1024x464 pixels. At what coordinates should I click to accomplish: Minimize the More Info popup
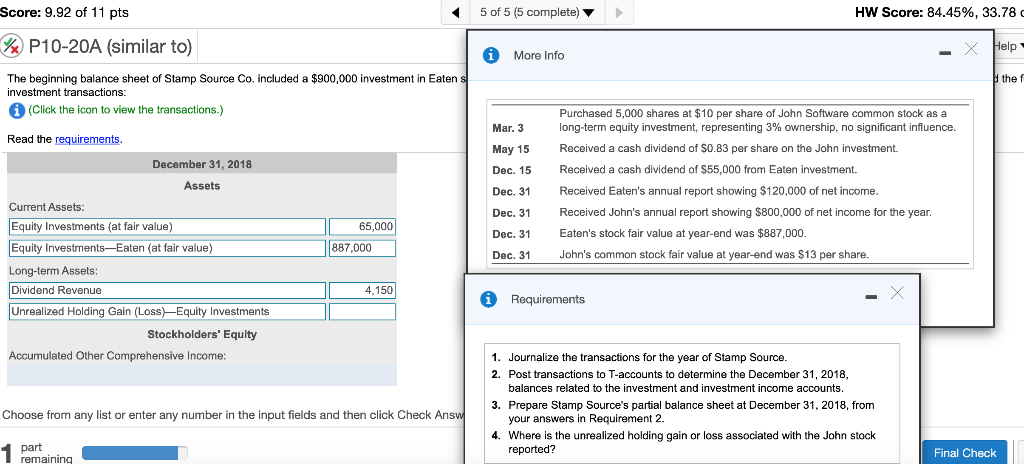pyautogui.click(x=945, y=55)
